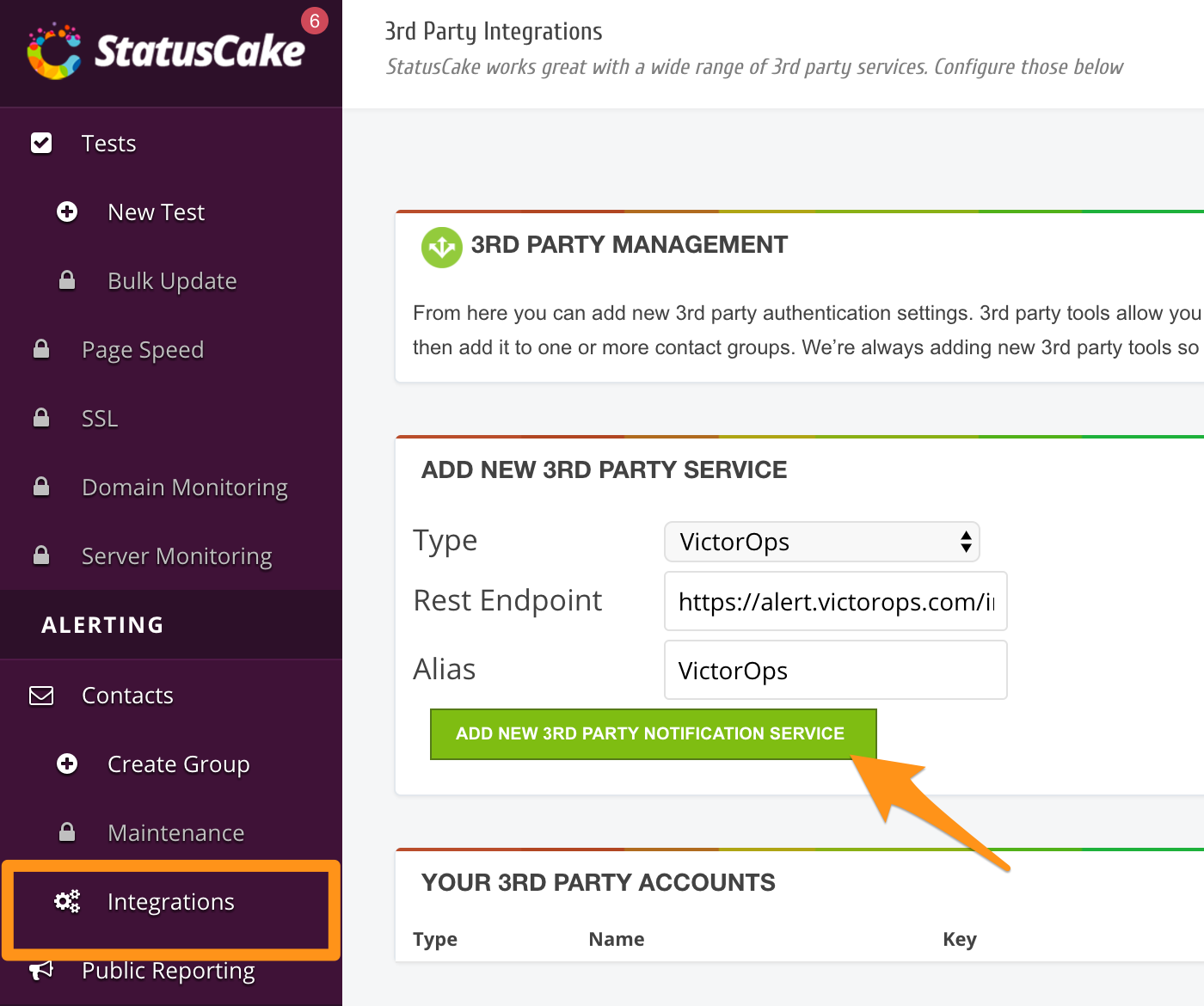Select the megaphone icon next to Public Reporting
Viewport: 1204px width, 1006px height.
click(x=40, y=970)
